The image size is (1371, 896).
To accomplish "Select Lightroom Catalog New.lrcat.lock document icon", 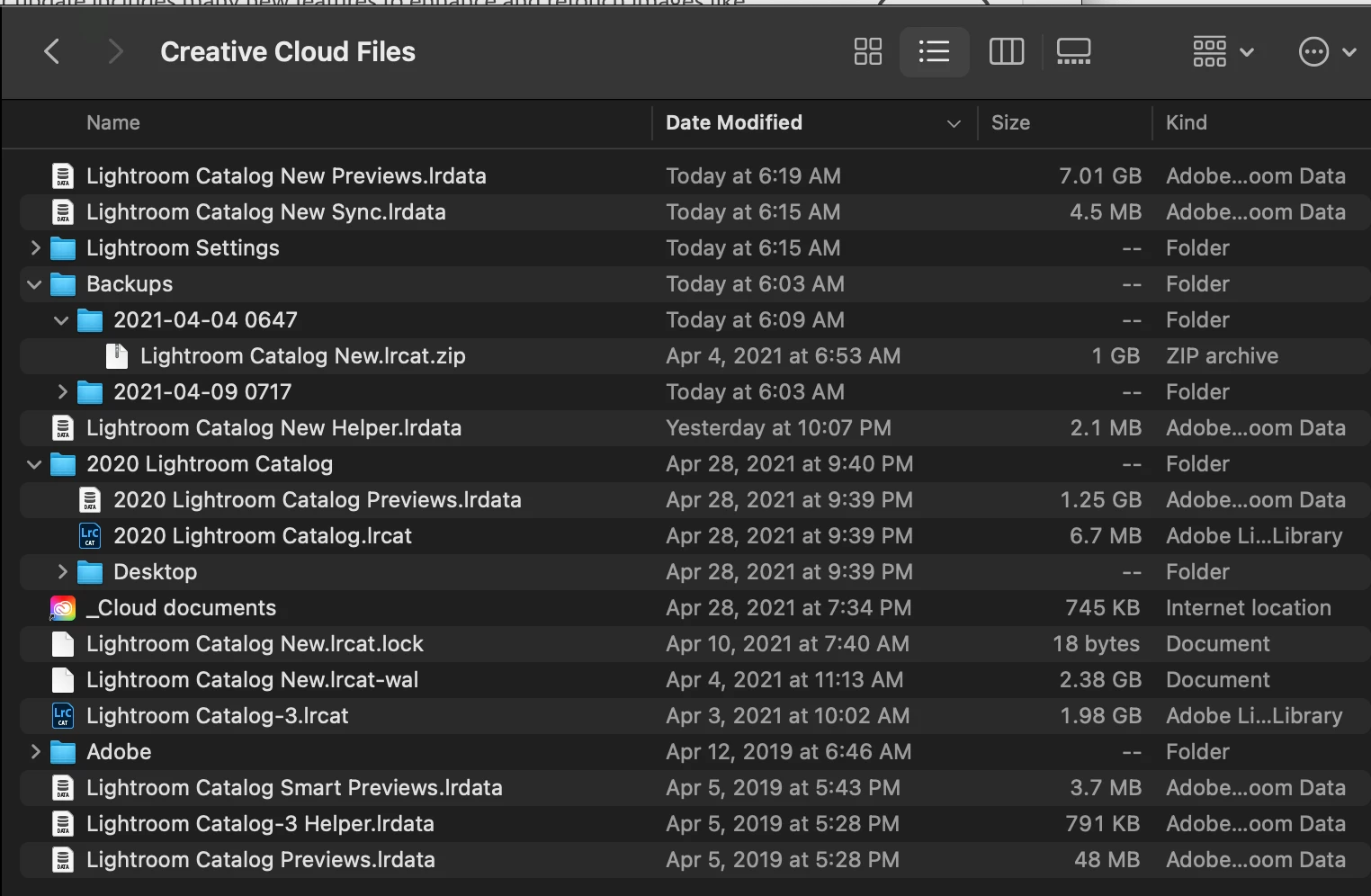I will (x=63, y=644).
